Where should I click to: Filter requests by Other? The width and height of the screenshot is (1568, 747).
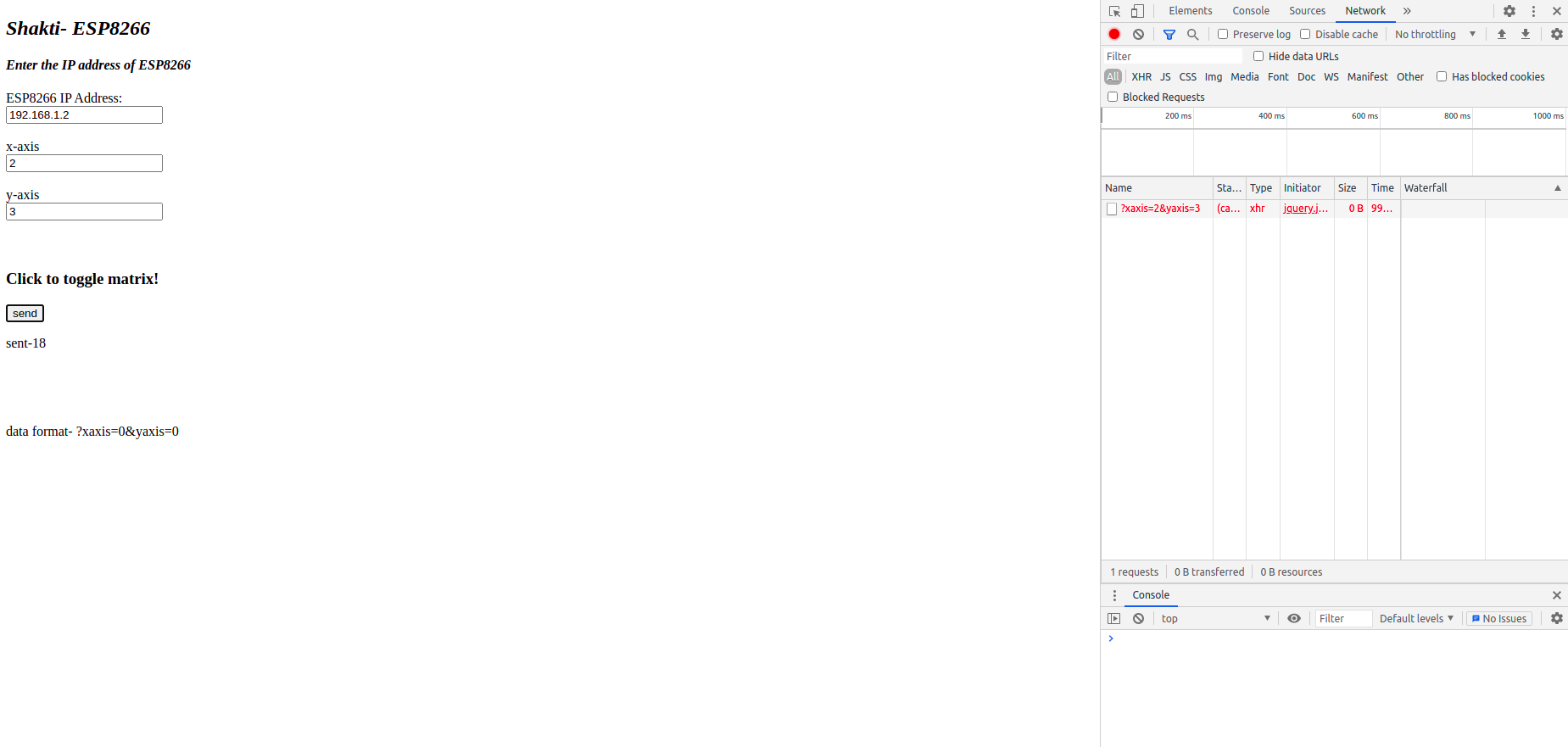pos(1410,76)
